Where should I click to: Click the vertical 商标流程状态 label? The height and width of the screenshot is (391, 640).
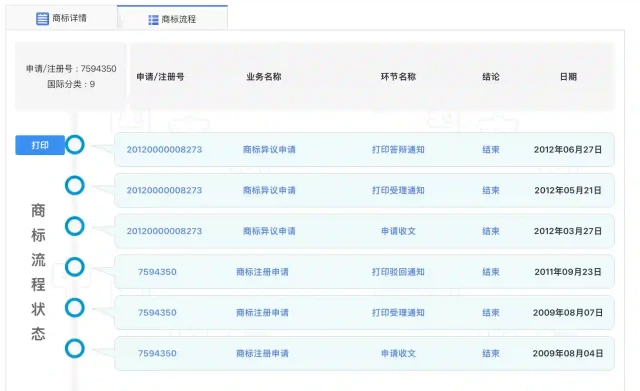pos(38,272)
